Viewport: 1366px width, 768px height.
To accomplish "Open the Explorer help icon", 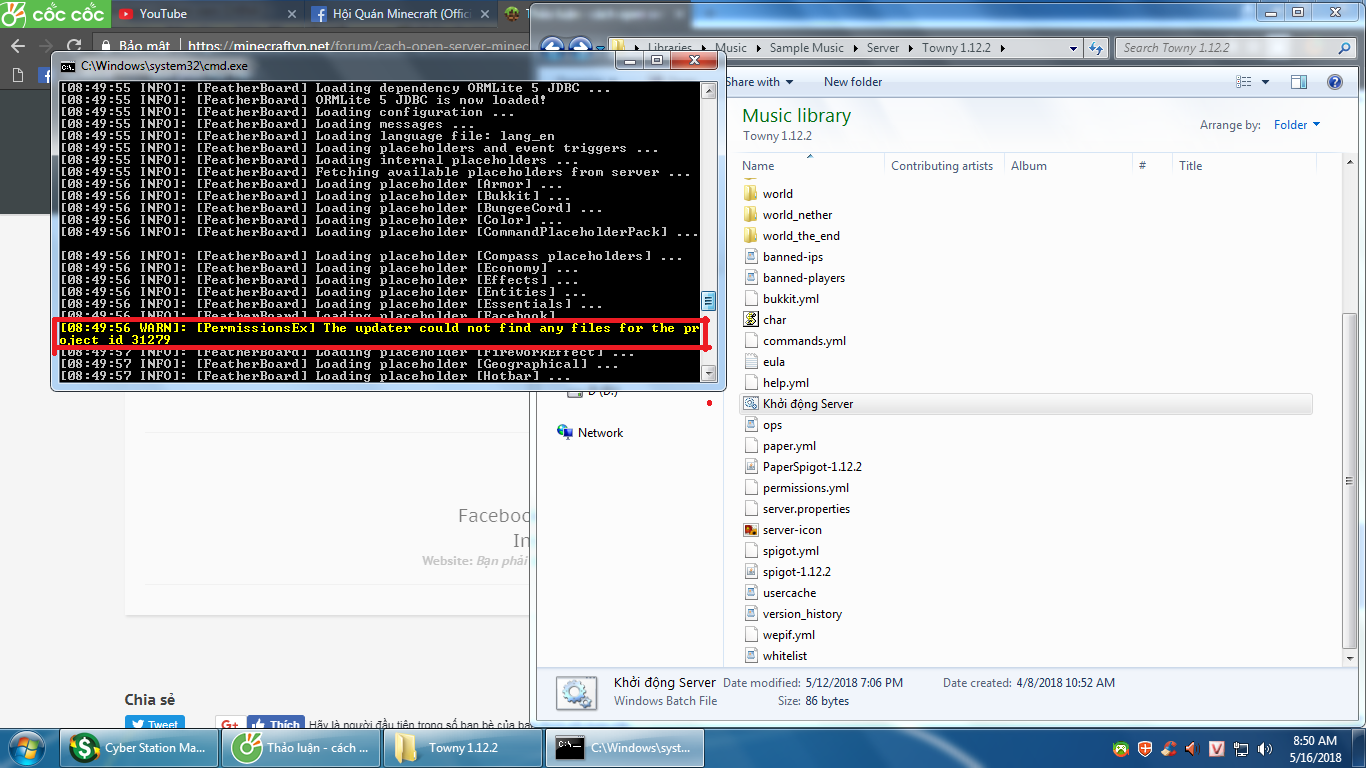I will pyautogui.click(x=1334, y=82).
